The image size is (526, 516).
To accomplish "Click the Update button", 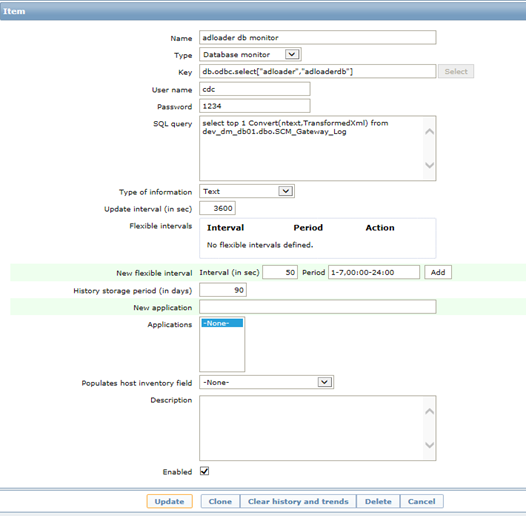I will tap(169, 501).
